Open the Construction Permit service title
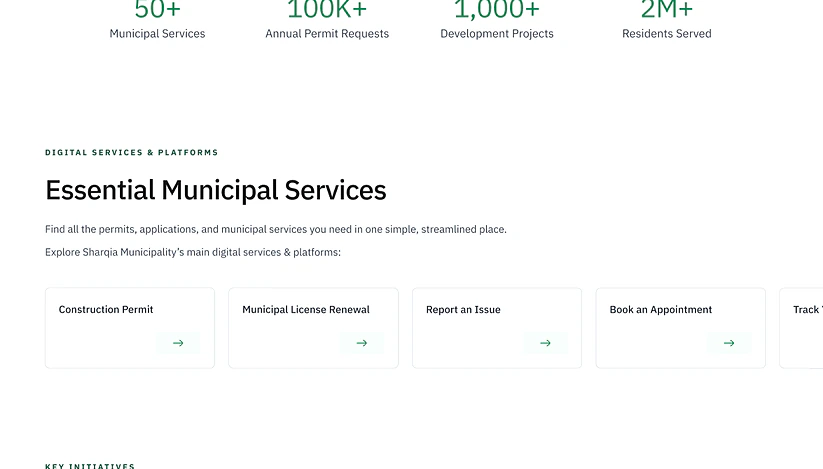This screenshot has height=469, width=823. [106, 310]
